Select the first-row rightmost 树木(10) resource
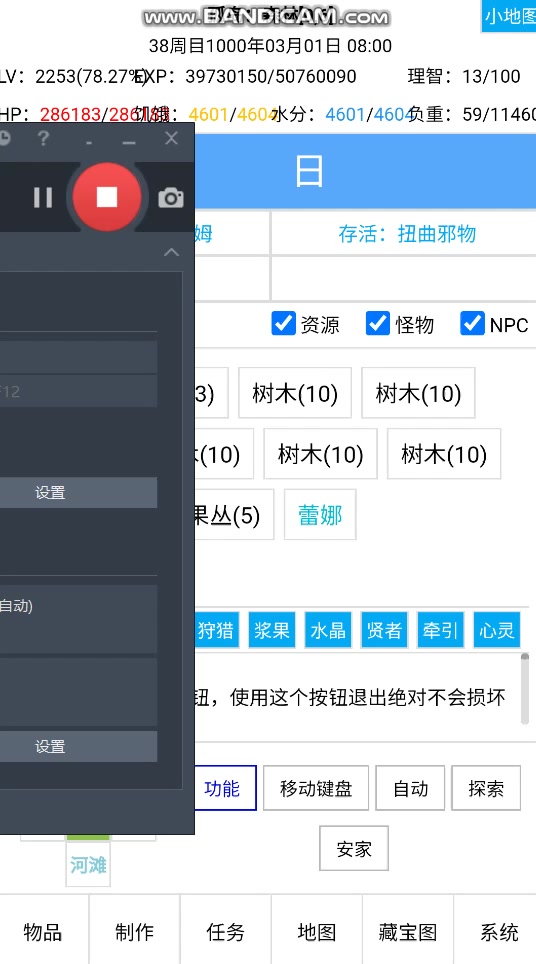Screen dimensions: 536x964 click(x=418, y=393)
